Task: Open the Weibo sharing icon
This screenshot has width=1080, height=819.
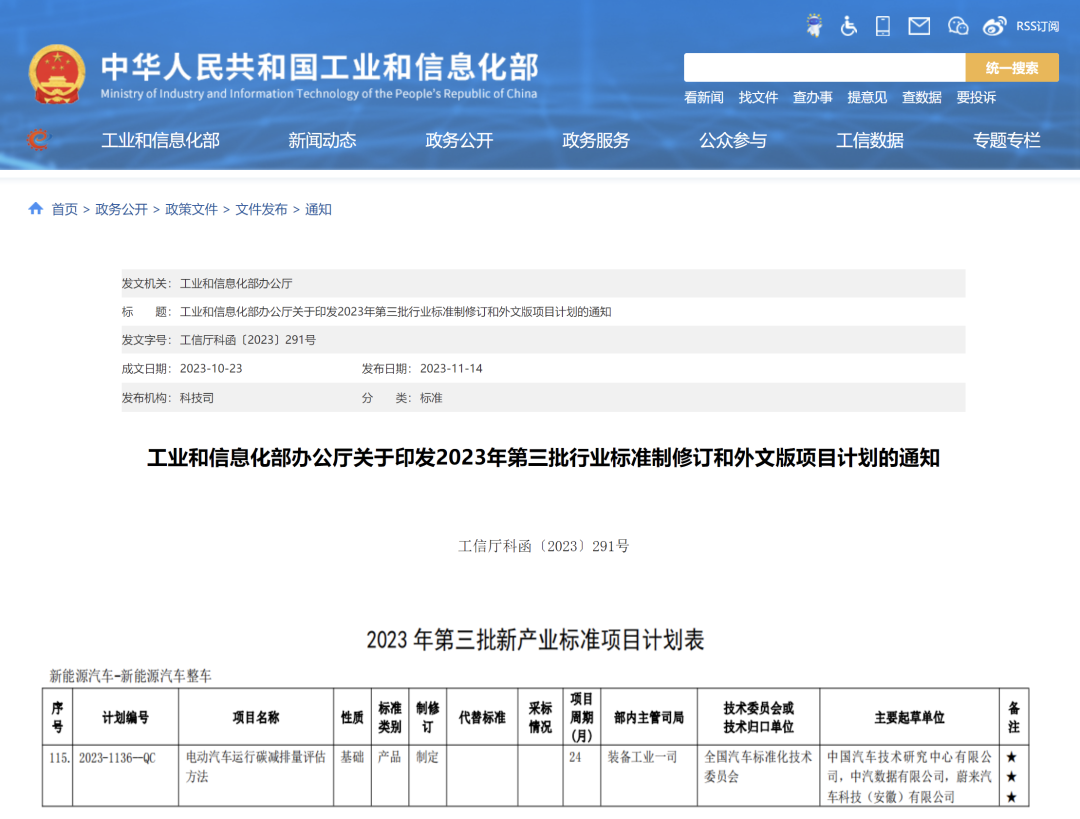Action: point(993,26)
